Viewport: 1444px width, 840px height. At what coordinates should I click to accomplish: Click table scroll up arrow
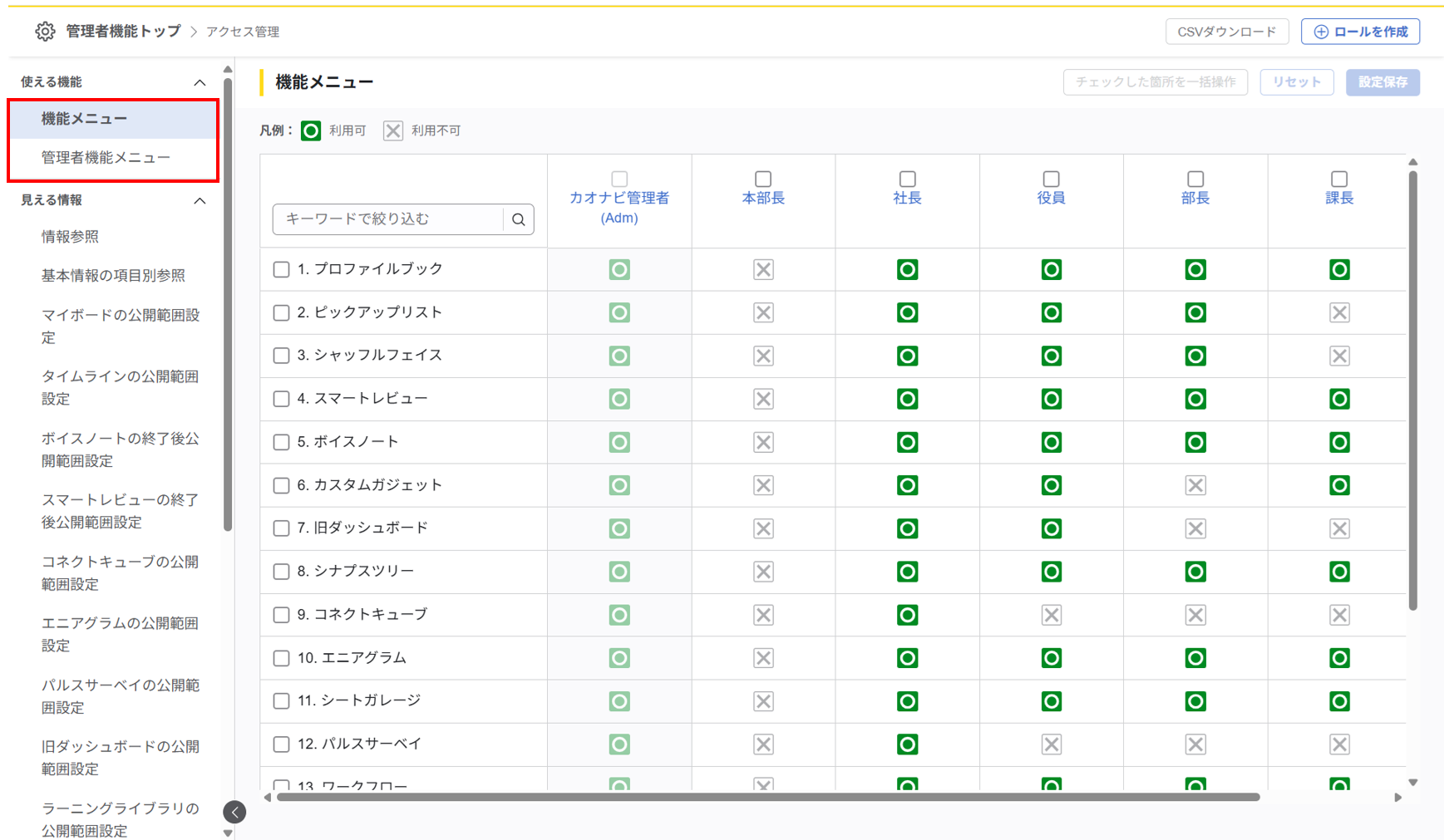pyautogui.click(x=1412, y=162)
